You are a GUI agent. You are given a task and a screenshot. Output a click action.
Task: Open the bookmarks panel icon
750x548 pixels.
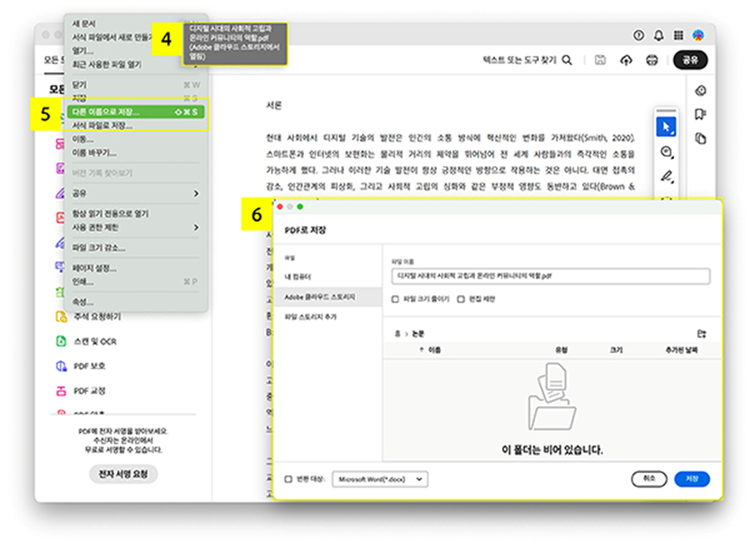click(701, 114)
